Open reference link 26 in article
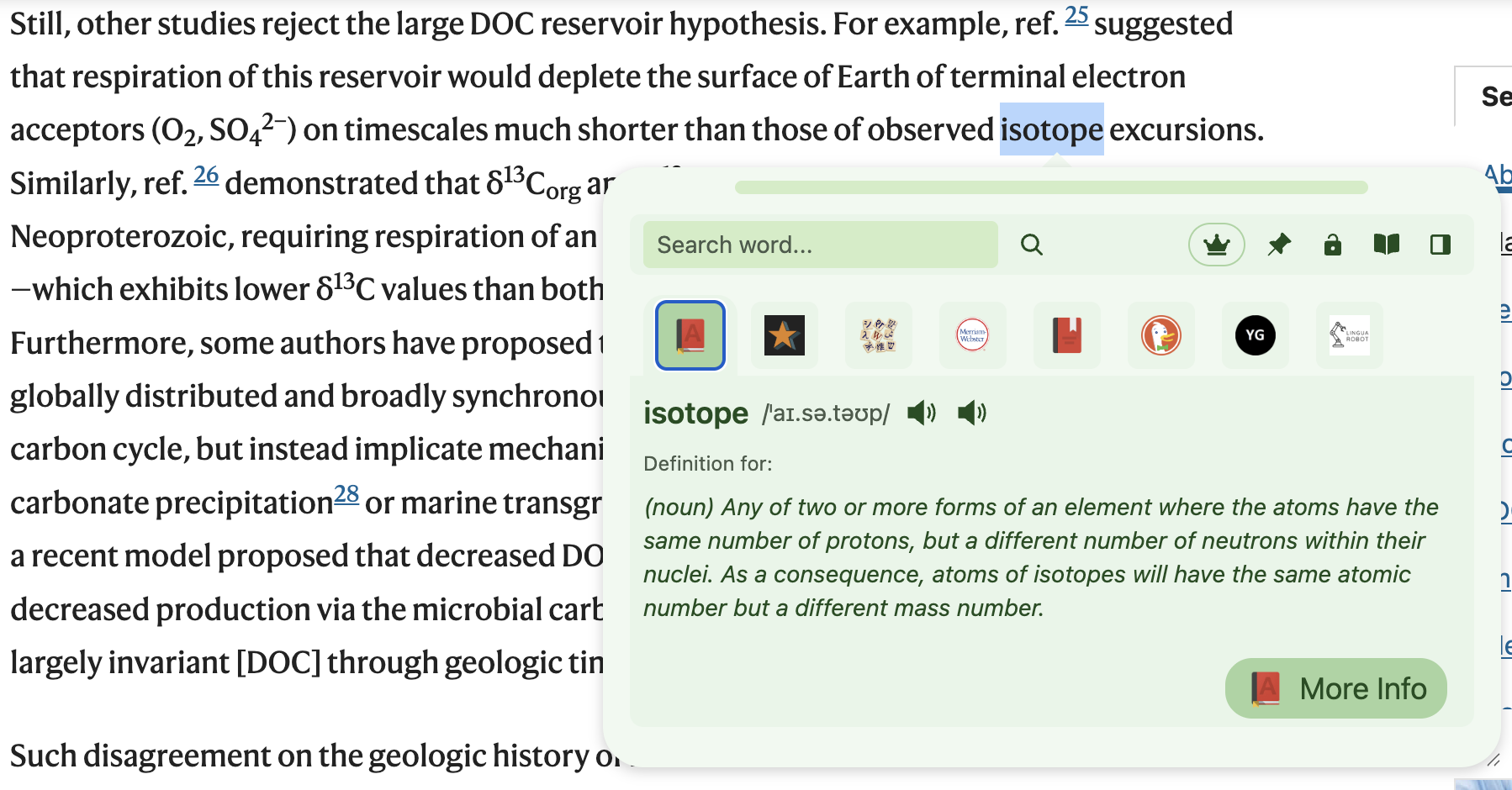This screenshot has width=1512, height=790. click(x=206, y=175)
